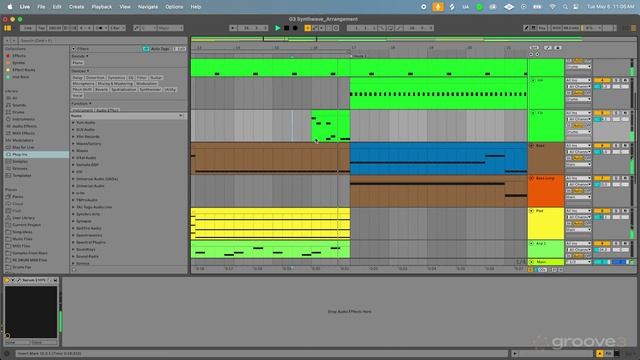Open User Library under Places
Screen dimensions: 640x360
coord(23,218)
